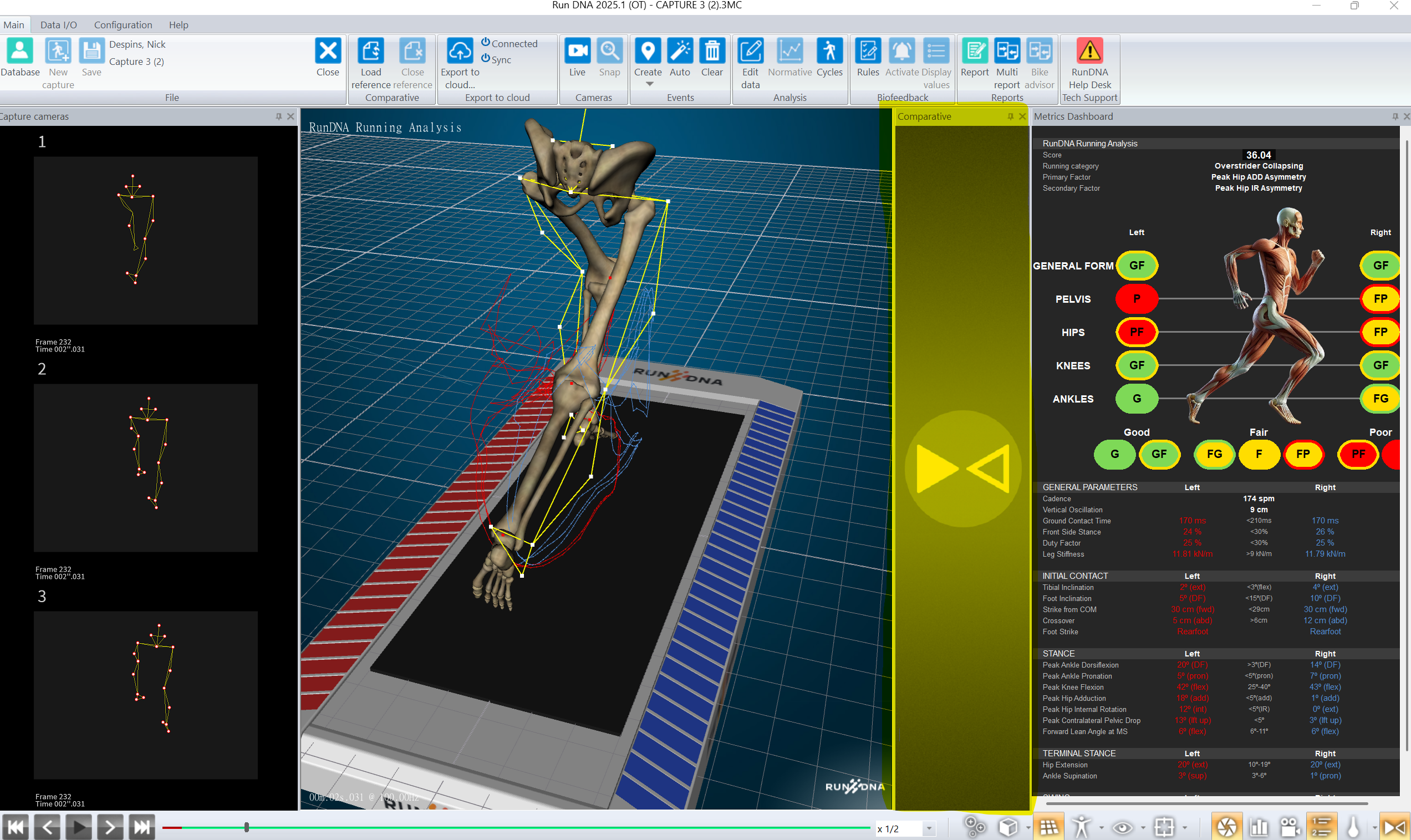1411x840 pixels.
Task: Step back one frame
Action: 47,828
